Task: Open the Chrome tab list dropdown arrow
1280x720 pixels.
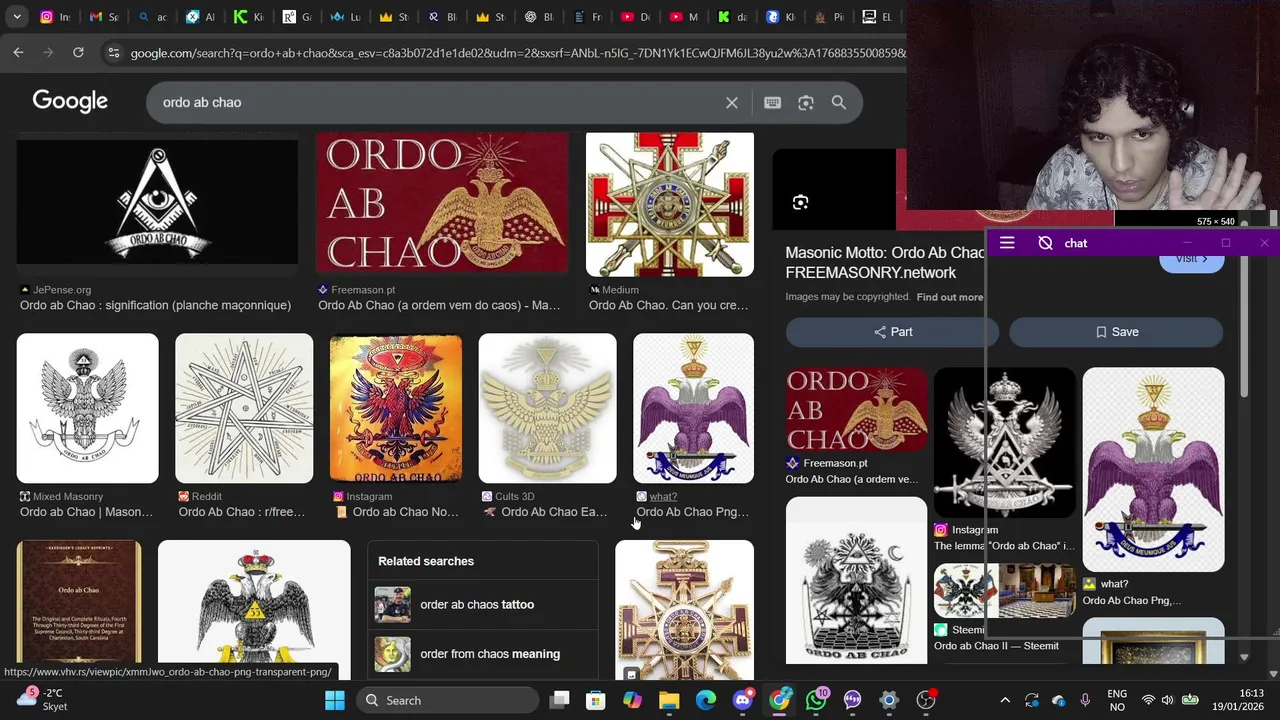Action: pyautogui.click(x=17, y=17)
